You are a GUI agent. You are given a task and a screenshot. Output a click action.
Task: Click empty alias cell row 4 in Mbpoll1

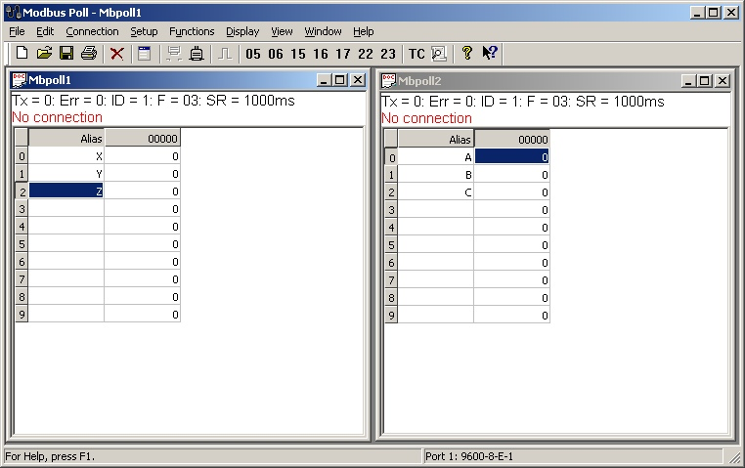pos(66,227)
